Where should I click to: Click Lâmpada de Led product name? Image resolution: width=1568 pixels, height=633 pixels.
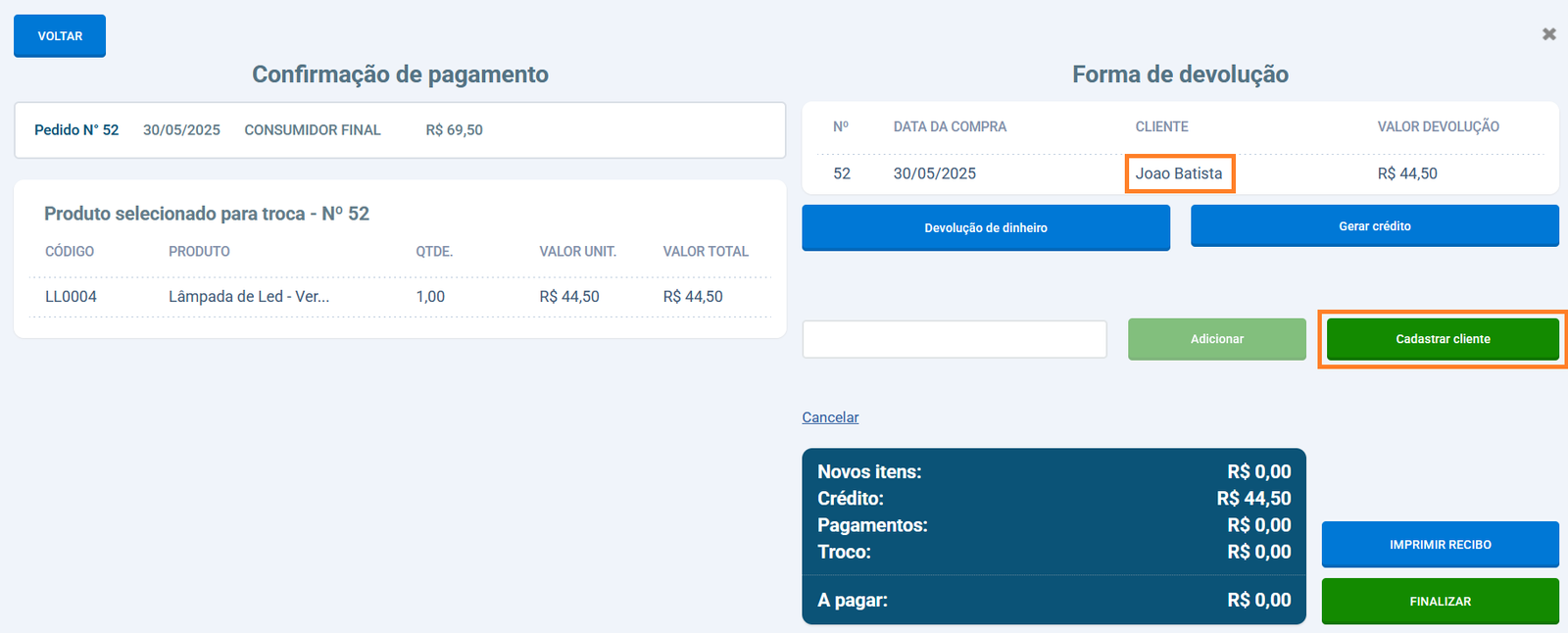249,297
